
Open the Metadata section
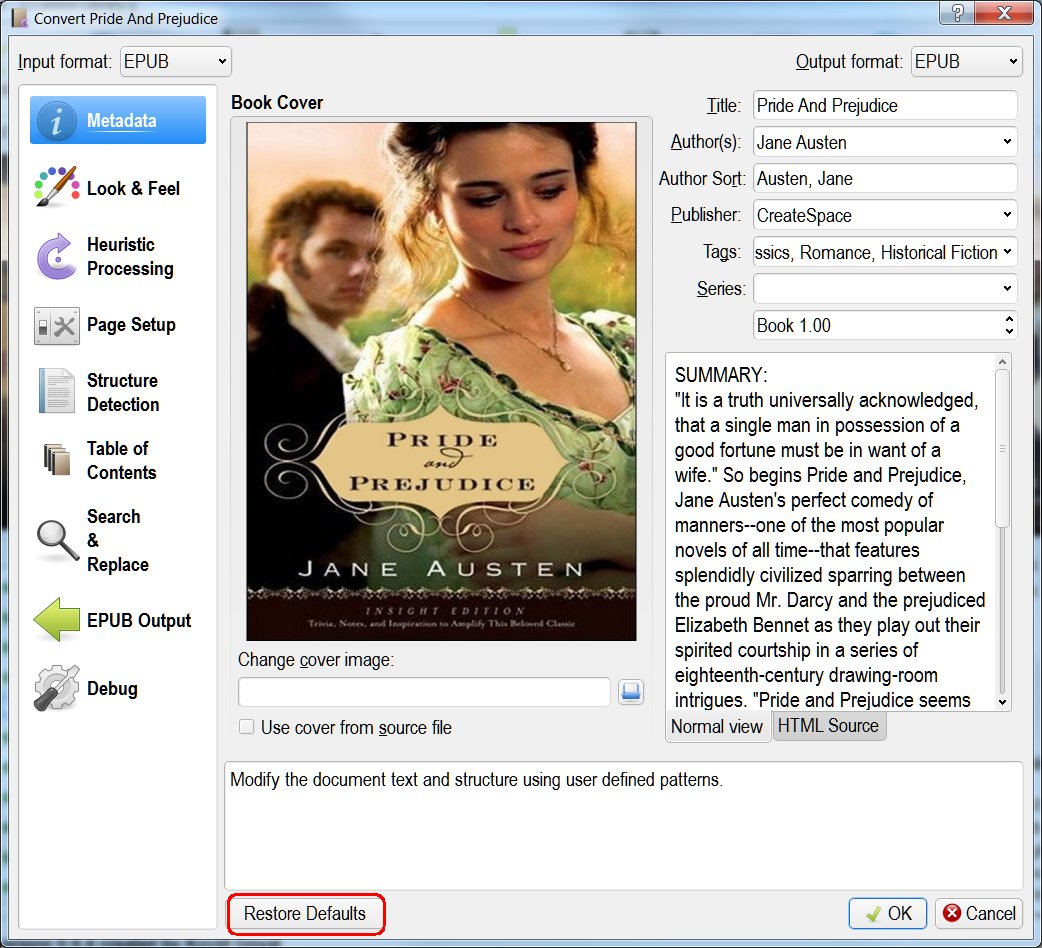pyautogui.click(x=118, y=120)
